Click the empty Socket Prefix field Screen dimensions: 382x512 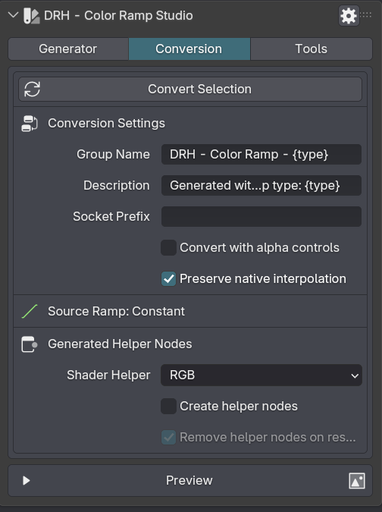pos(261,216)
